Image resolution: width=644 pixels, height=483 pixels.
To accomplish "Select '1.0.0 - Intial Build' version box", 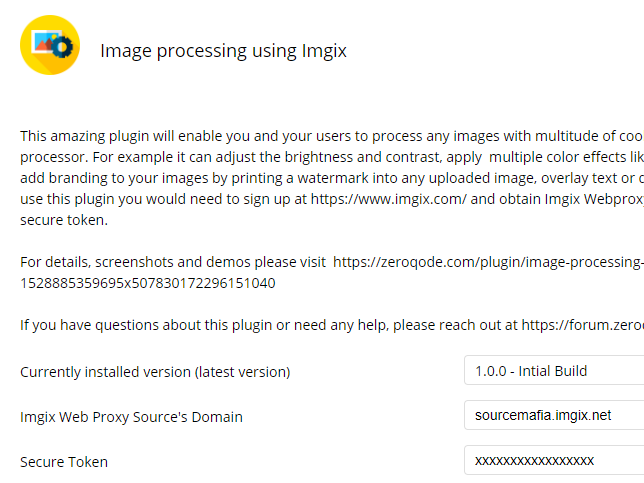I will click(554, 370).
